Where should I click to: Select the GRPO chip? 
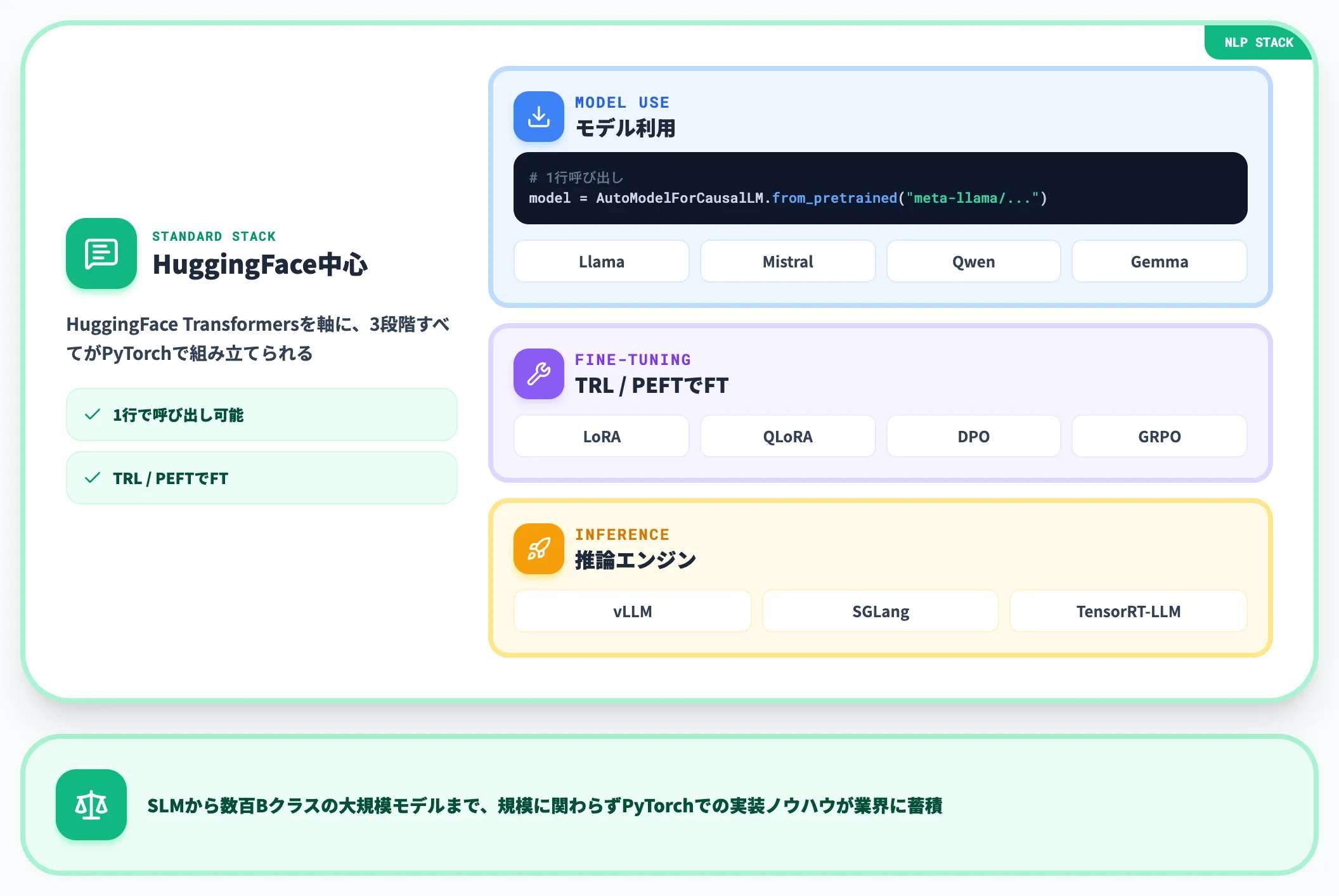[x=1160, y=436]
